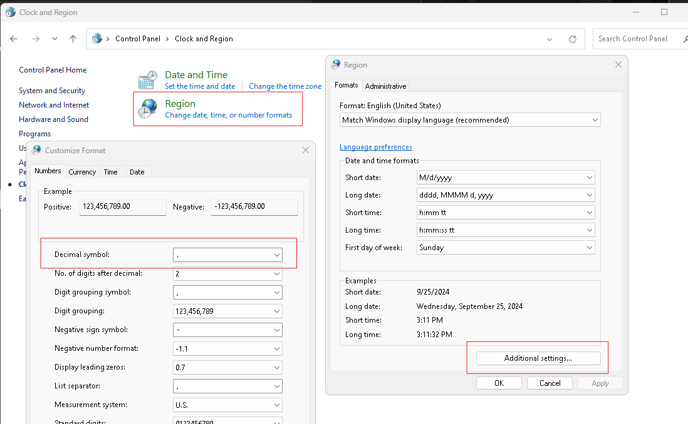Click the Control Panel icon in address bar
Image resolution: width=688 pixels, height=424 pixels.
coord(97,39)
